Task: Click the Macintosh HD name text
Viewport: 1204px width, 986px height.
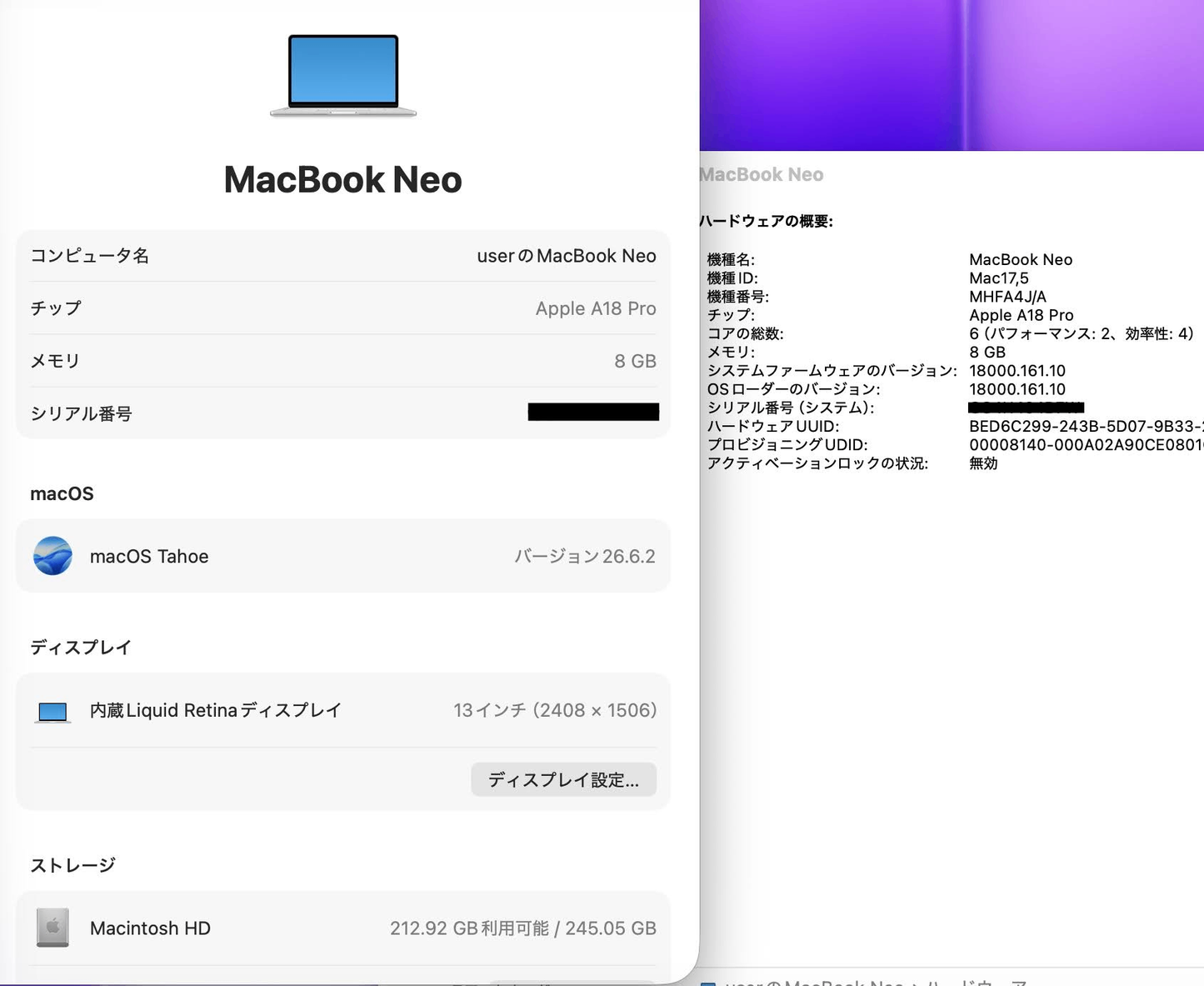Action: click(150, 928)
